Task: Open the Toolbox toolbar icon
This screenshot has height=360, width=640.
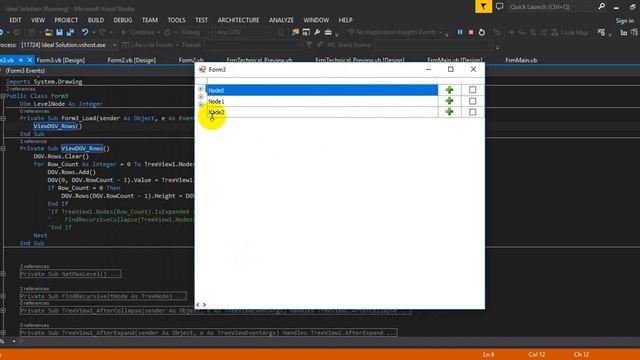Action: pos(328,32)
